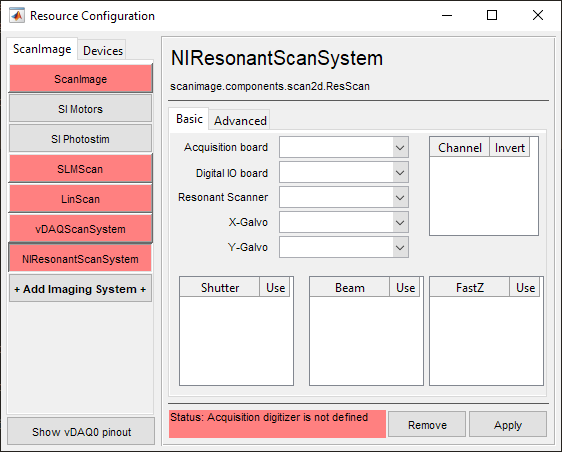Select the SLMScan imaging system
The height and width of the screenshot is (452, 562).
tap(81, 168)
